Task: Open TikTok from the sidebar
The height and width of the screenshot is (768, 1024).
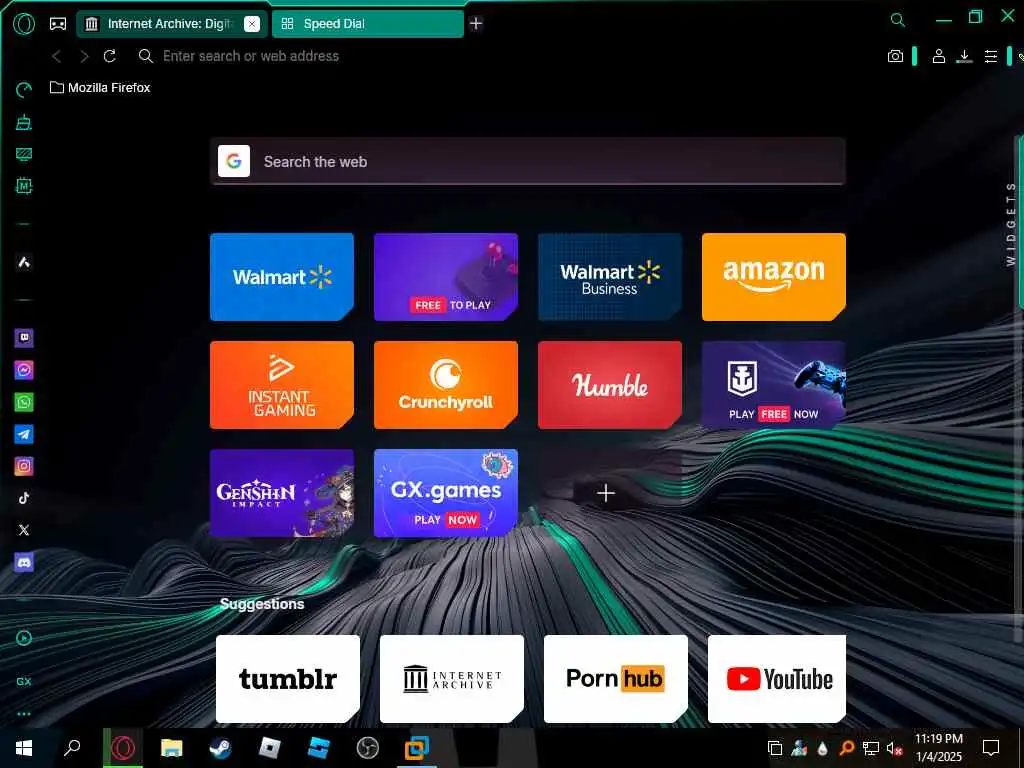Action: [x=24, y=498]
